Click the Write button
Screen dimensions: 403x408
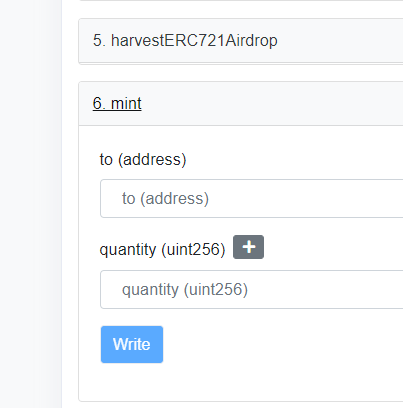pyautogui.click(x=132, y=344)
